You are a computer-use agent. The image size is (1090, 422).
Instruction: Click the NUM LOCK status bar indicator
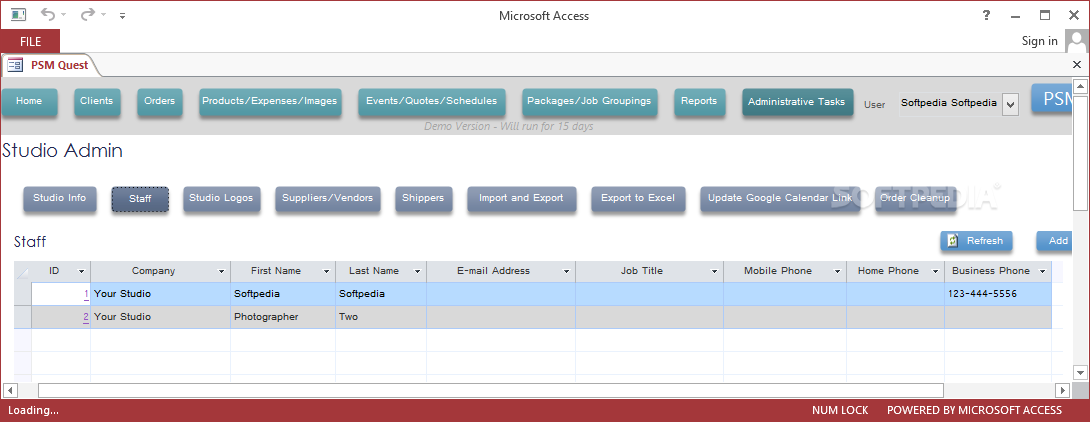[840, 410]
